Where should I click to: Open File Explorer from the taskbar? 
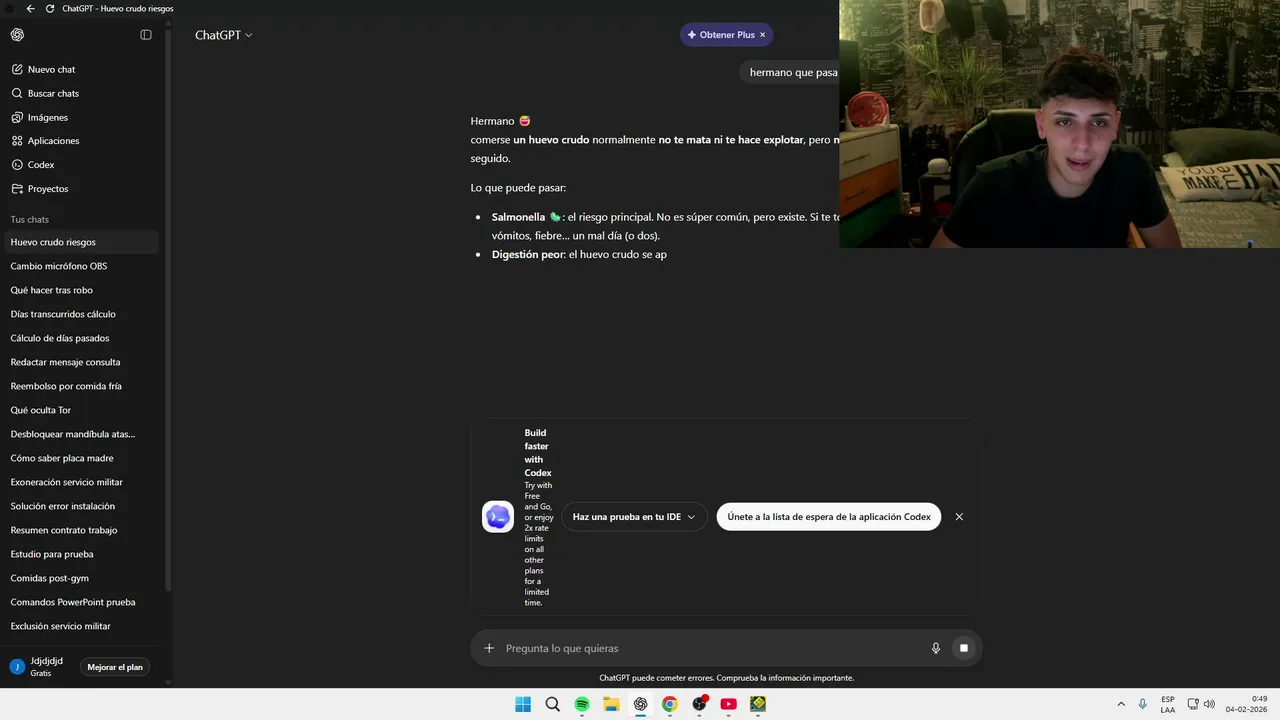[611, 704]
